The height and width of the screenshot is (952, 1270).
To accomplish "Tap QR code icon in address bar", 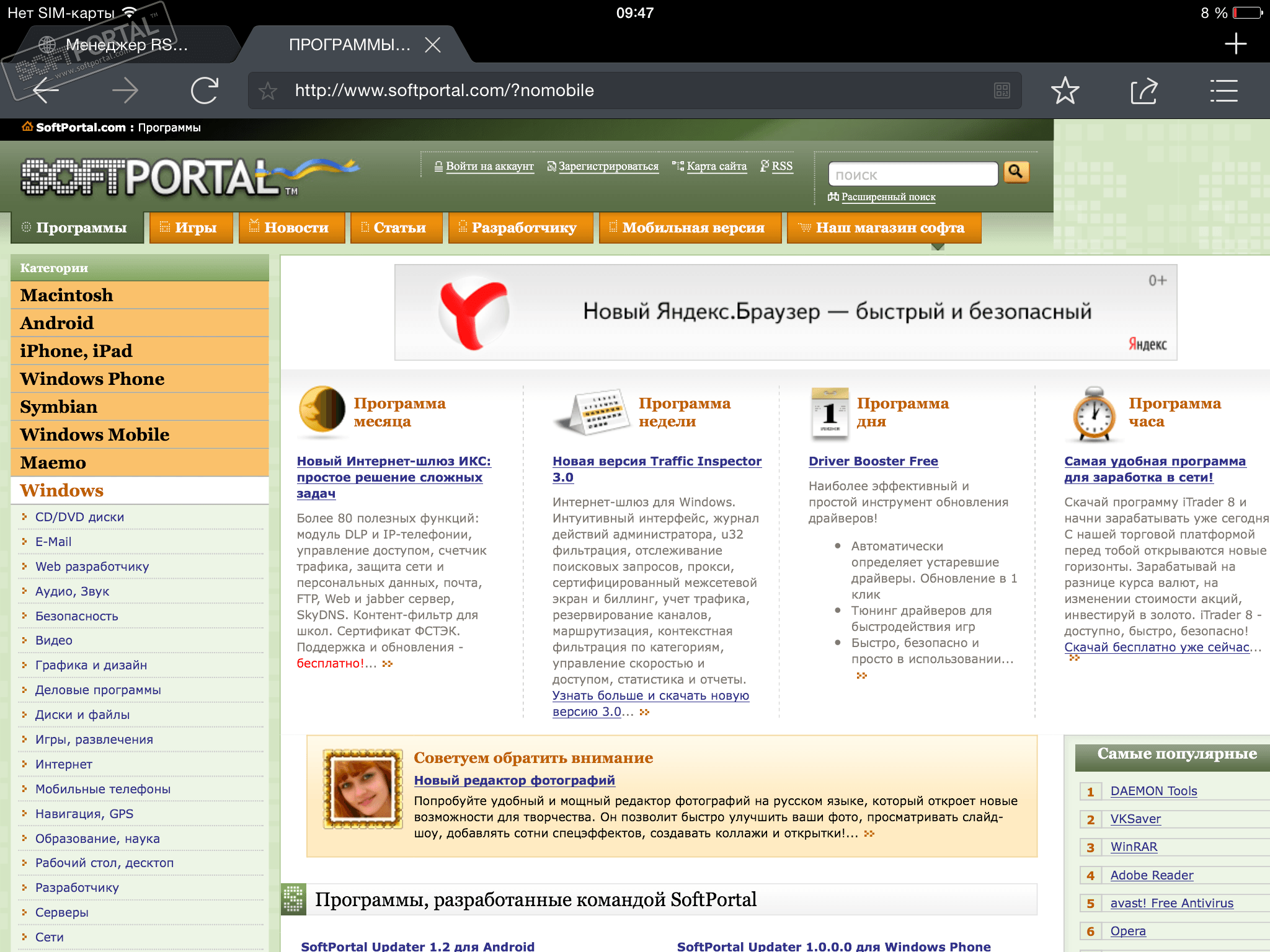I will click(x=1001, y=90).
